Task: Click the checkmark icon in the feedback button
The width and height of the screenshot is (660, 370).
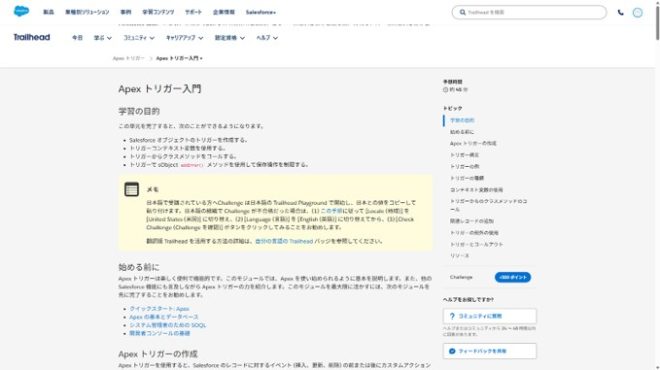Action: (x=452, y=351)
